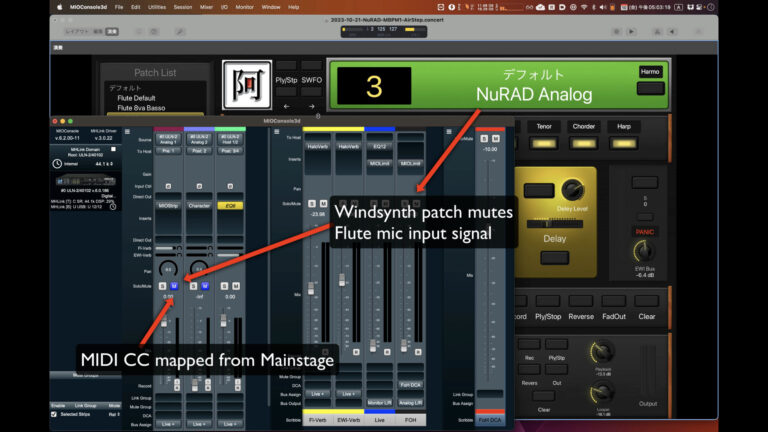Open the Pre: 1 To Host dropdown
This screenshot has height=432, width=768.
(168, 151)
